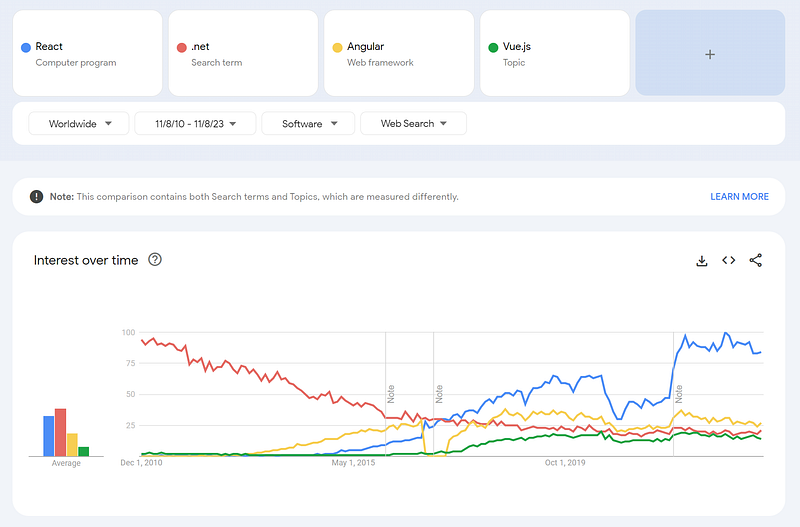
Task: Click the green Vue.js color dot
Action: 493,47
